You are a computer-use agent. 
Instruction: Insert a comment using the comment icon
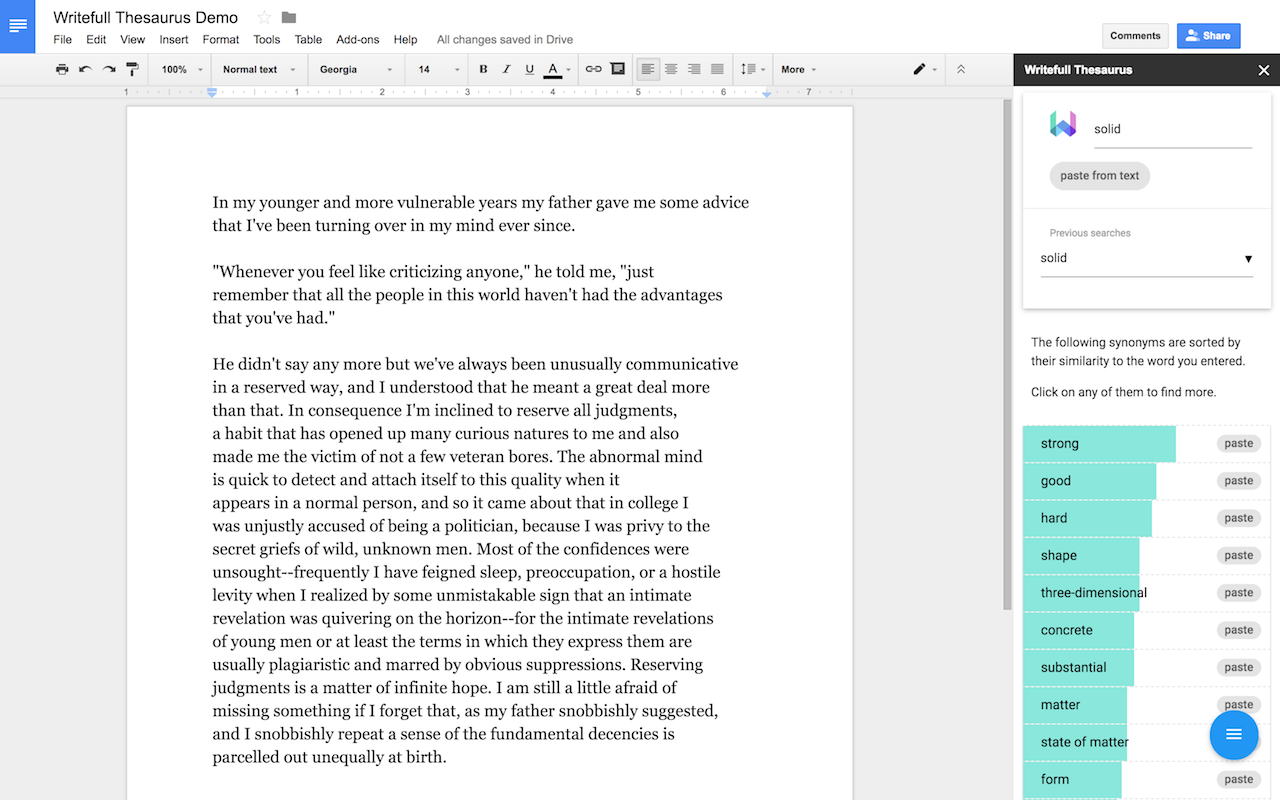[617, 69]
